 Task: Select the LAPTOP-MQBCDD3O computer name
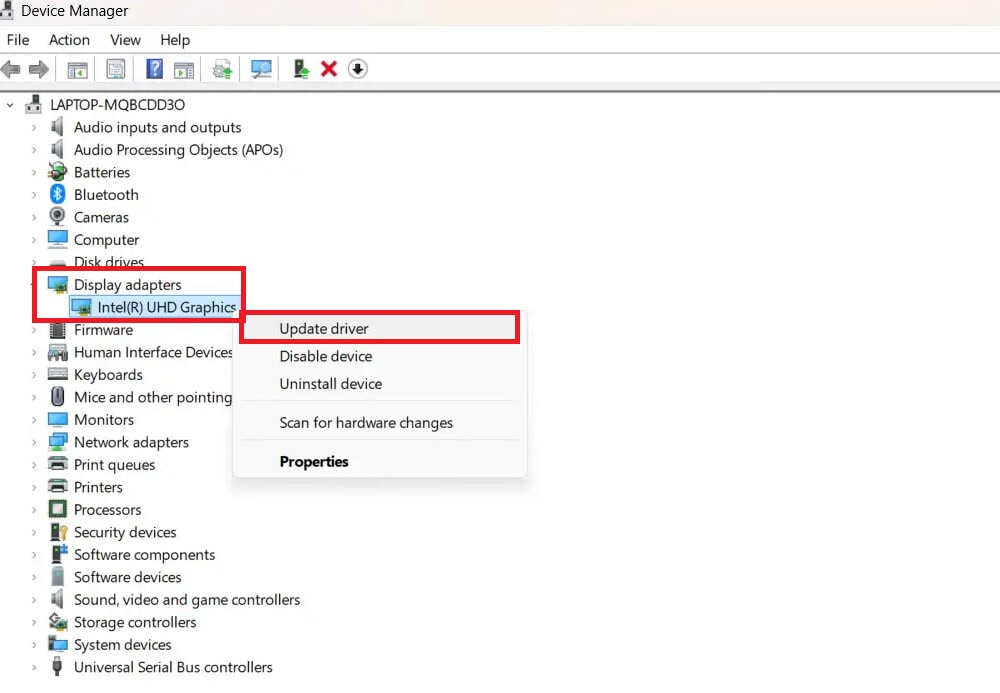(117, 105)
